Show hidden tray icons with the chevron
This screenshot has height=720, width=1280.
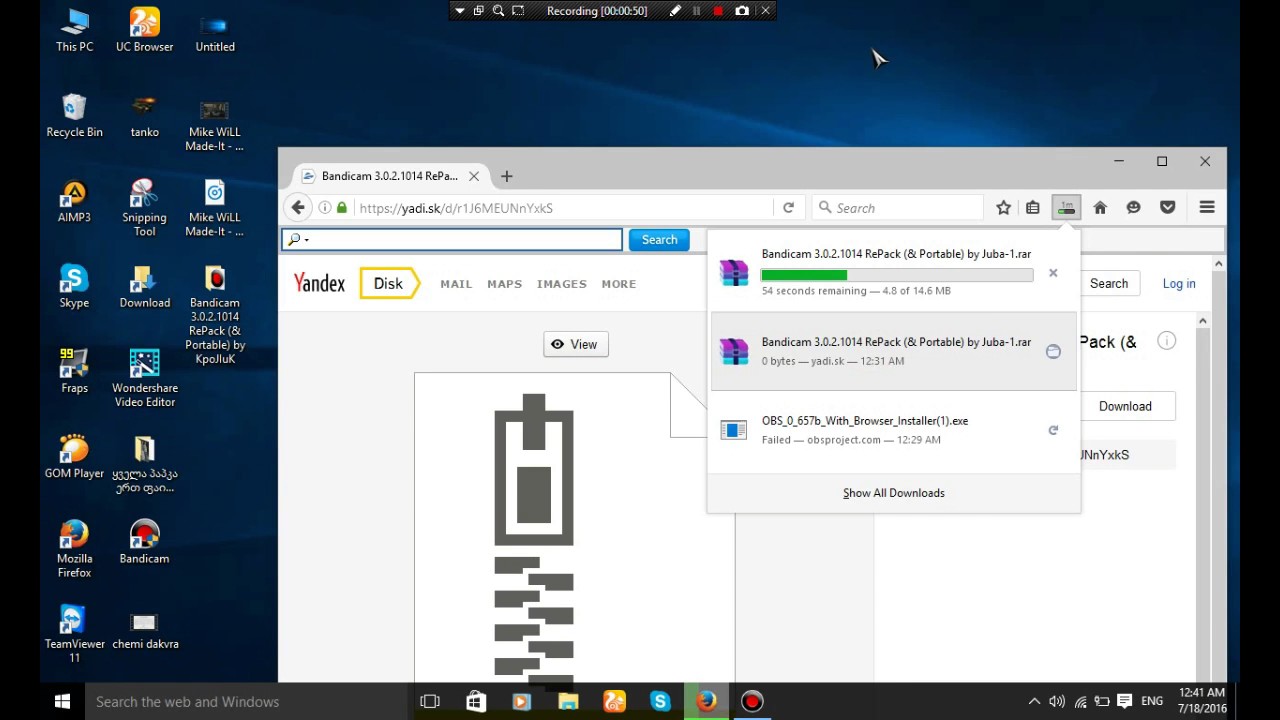(1034, 702)
